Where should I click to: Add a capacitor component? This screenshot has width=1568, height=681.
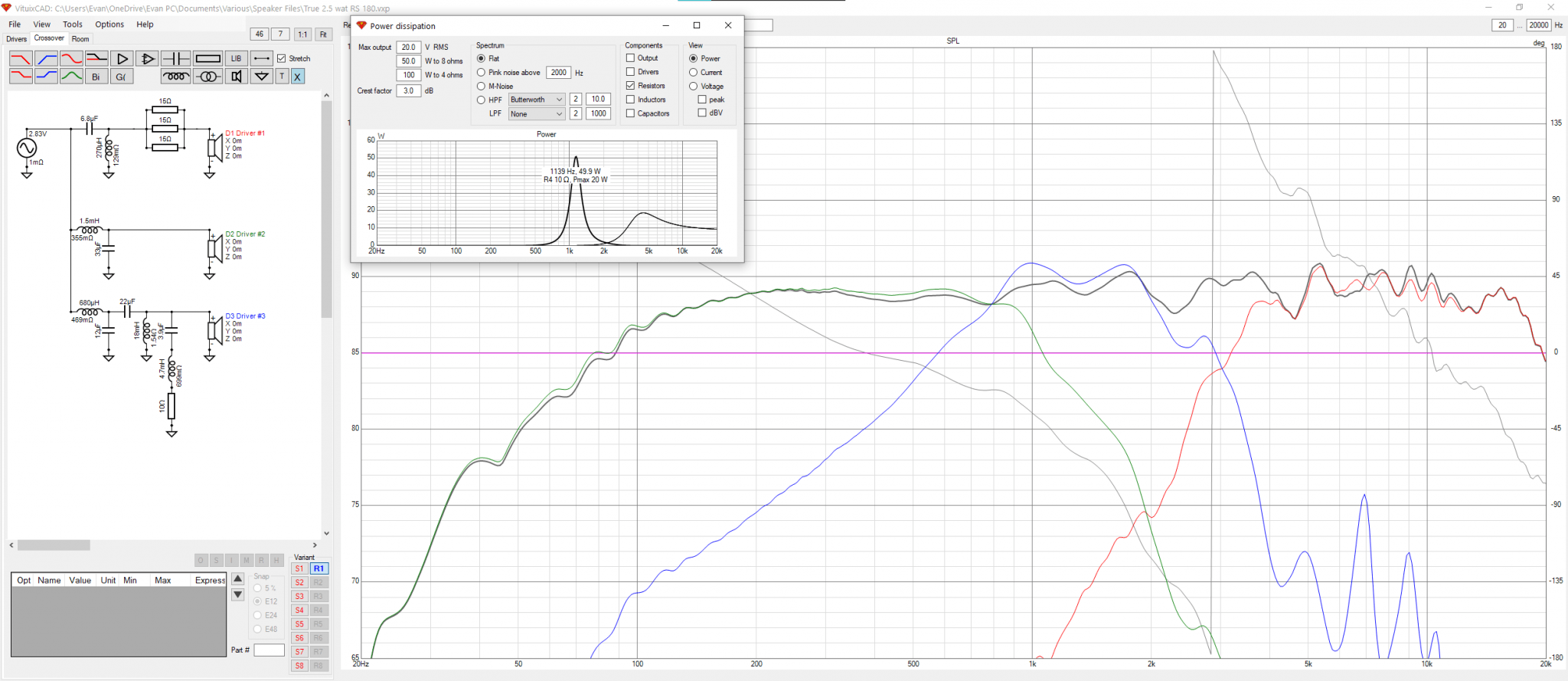pyautogui.click(x=176, y=58)
